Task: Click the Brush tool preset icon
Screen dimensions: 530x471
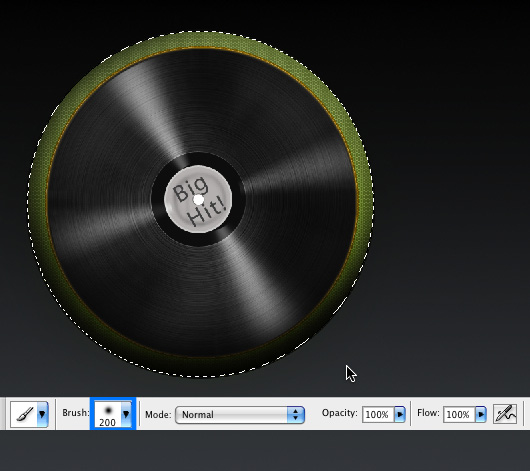Action: pos(24,414)
